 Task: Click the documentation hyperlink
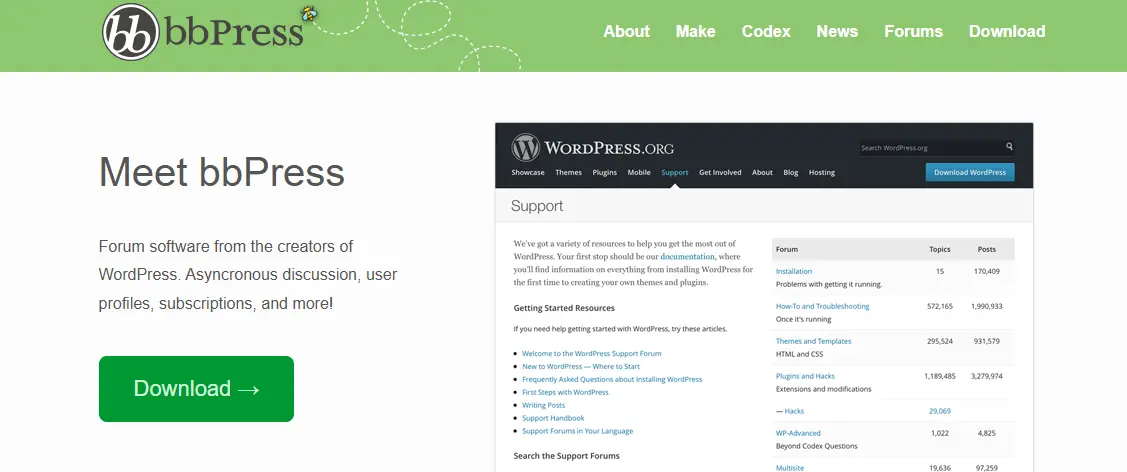point(687,257)
